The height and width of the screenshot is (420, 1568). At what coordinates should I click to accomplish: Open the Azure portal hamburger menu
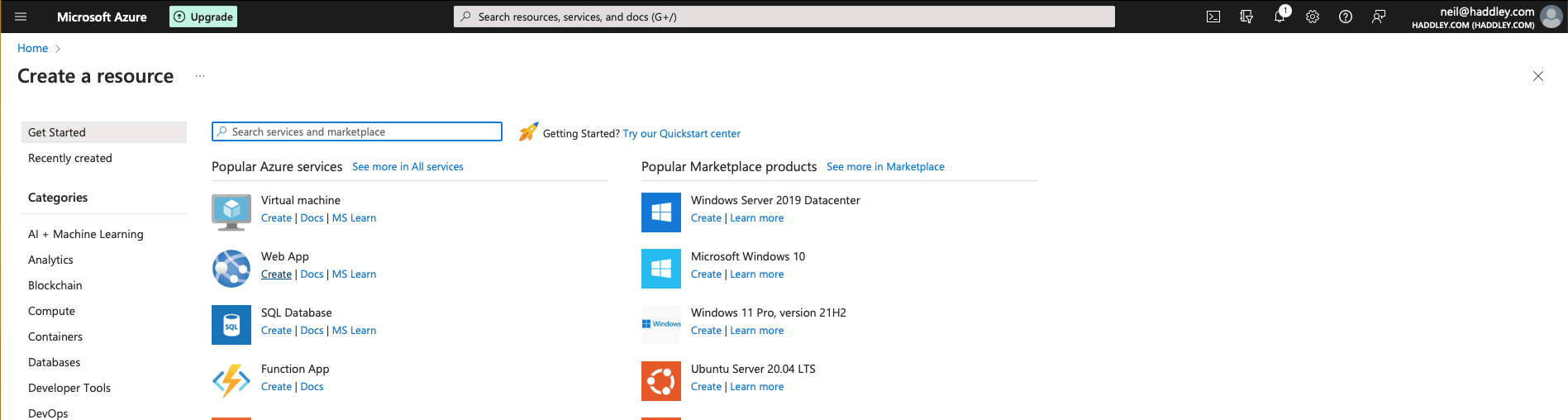(21, 17)
